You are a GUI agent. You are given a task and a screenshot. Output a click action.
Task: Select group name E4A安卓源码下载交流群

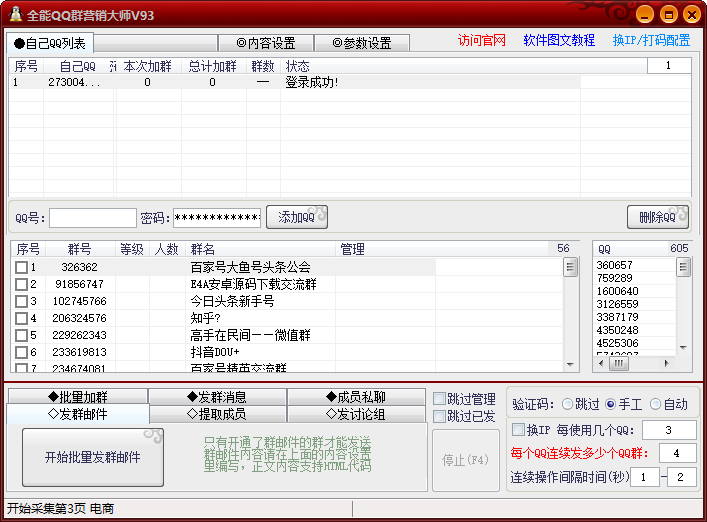coord(253,284)
